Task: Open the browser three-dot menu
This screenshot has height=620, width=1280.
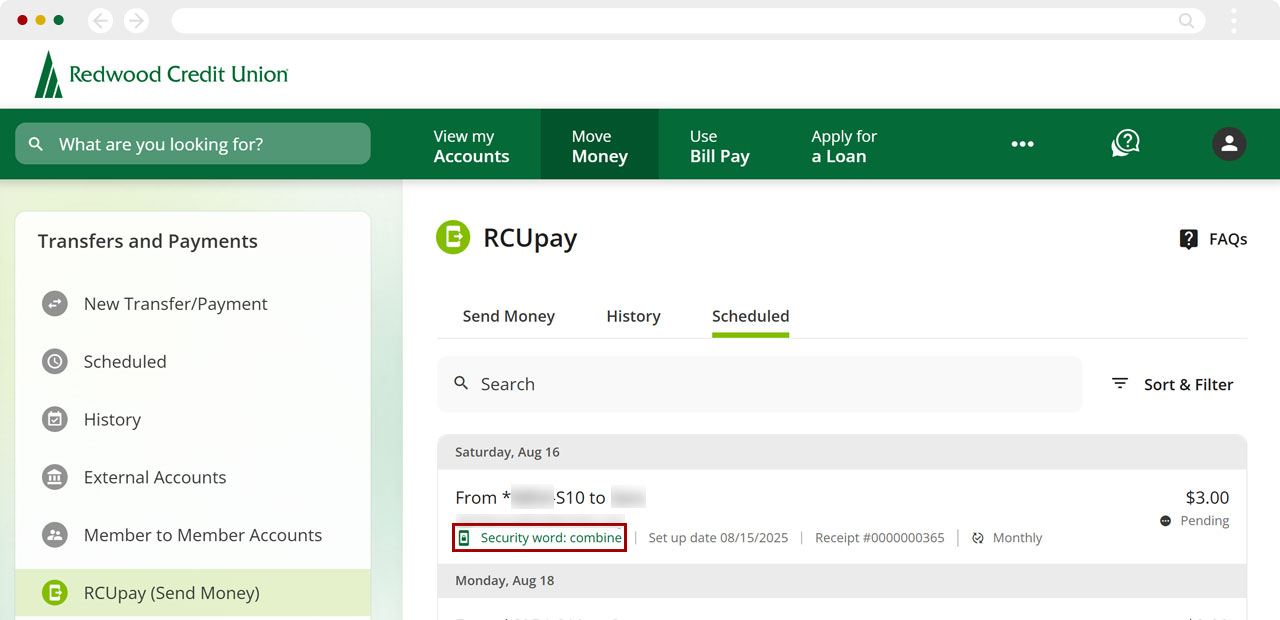Action: [x=1234, y=20]
